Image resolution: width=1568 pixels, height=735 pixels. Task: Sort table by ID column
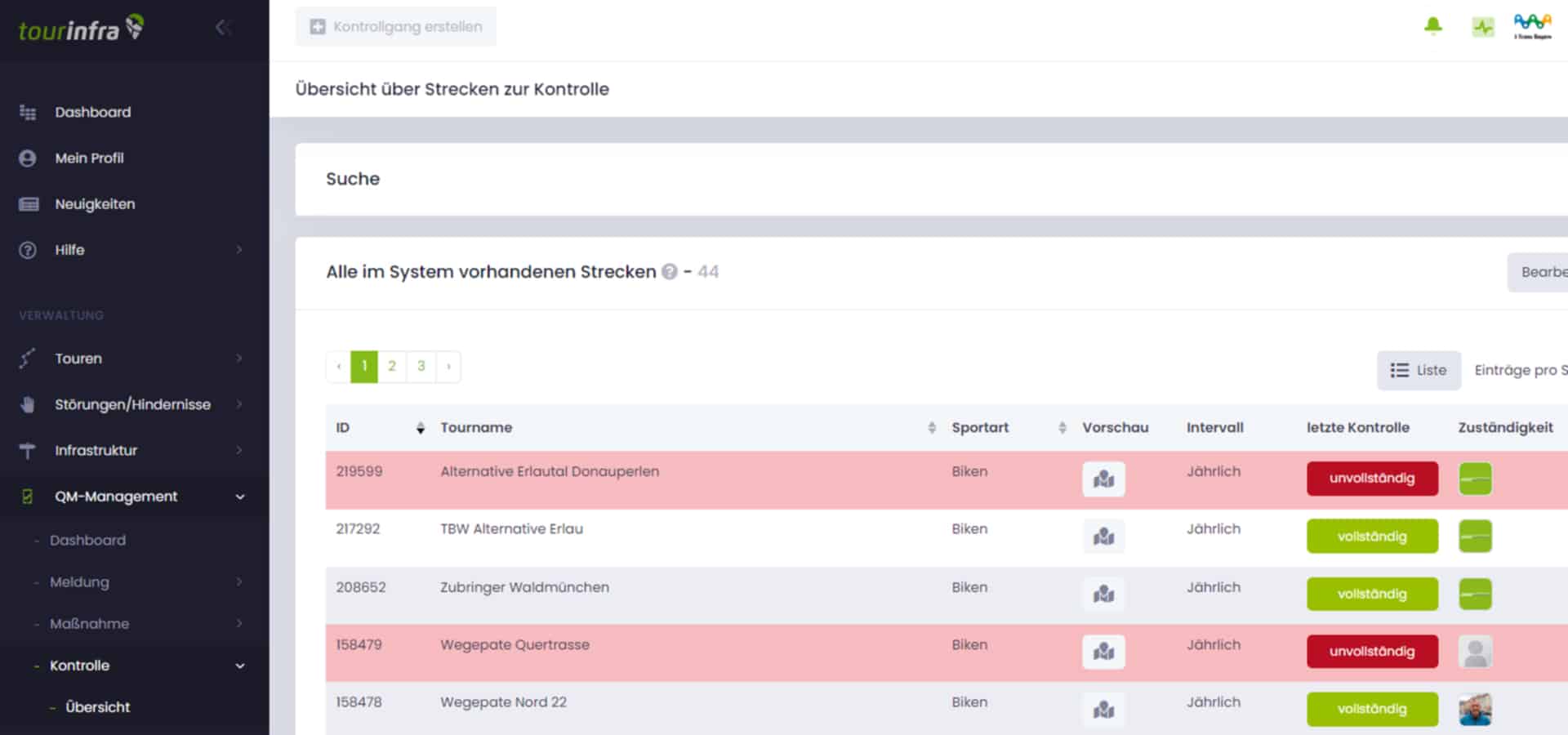tap(420, 428)
